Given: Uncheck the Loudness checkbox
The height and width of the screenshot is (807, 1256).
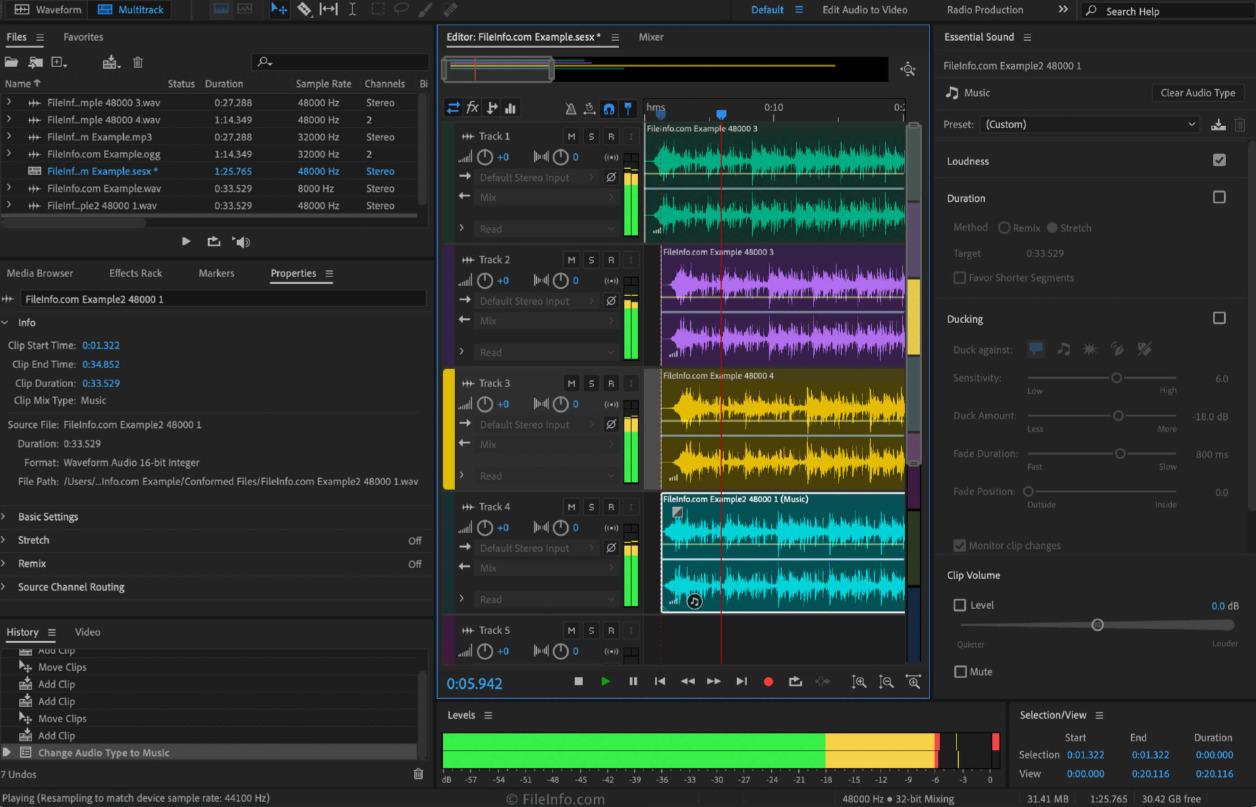Looking at the screenshot, I should pyautogui.click(x=1219, y=160).
